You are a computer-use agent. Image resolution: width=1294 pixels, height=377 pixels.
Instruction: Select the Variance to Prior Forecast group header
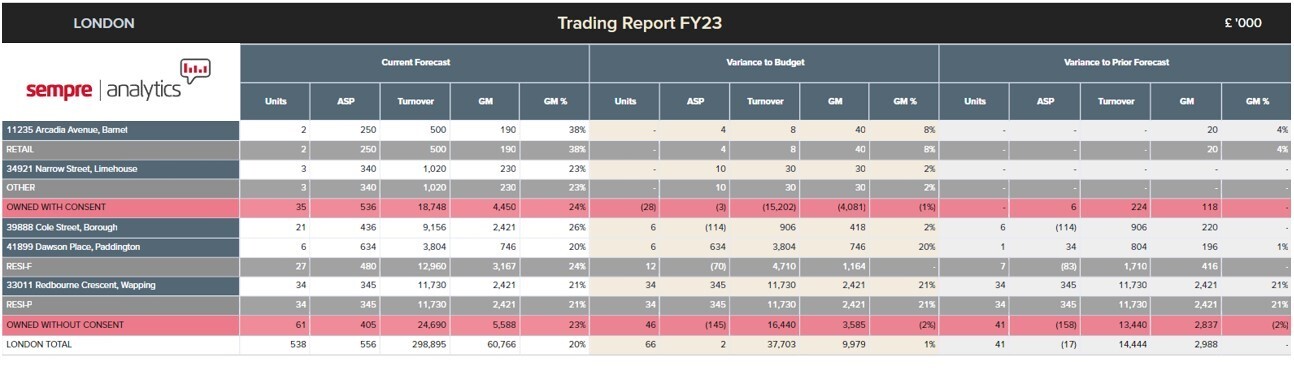pos(1115,62)
